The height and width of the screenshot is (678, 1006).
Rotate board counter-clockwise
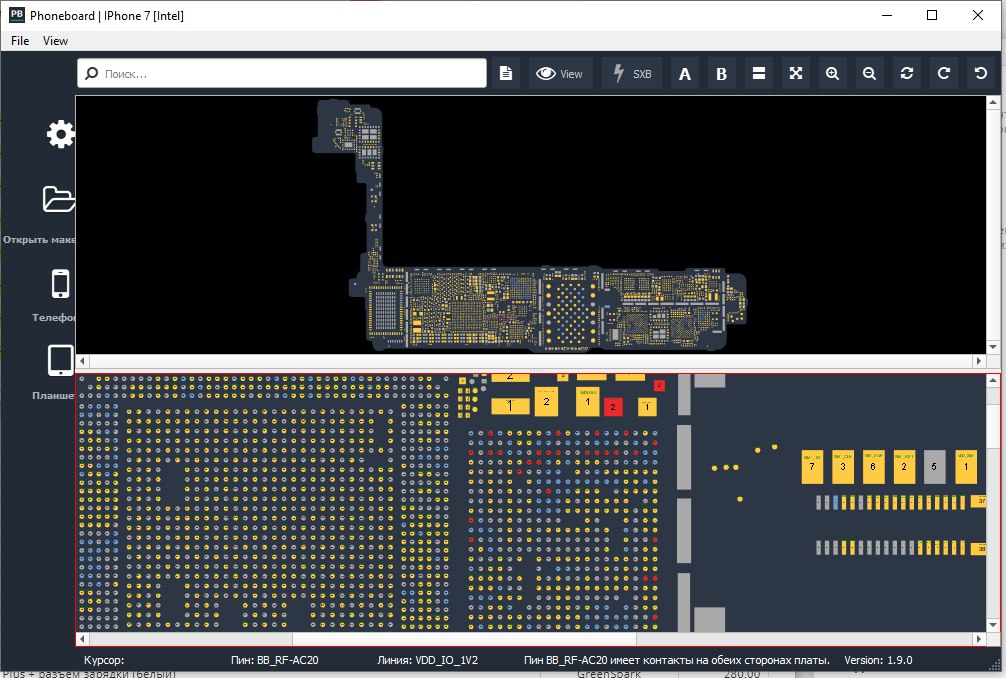coord(981,73)
